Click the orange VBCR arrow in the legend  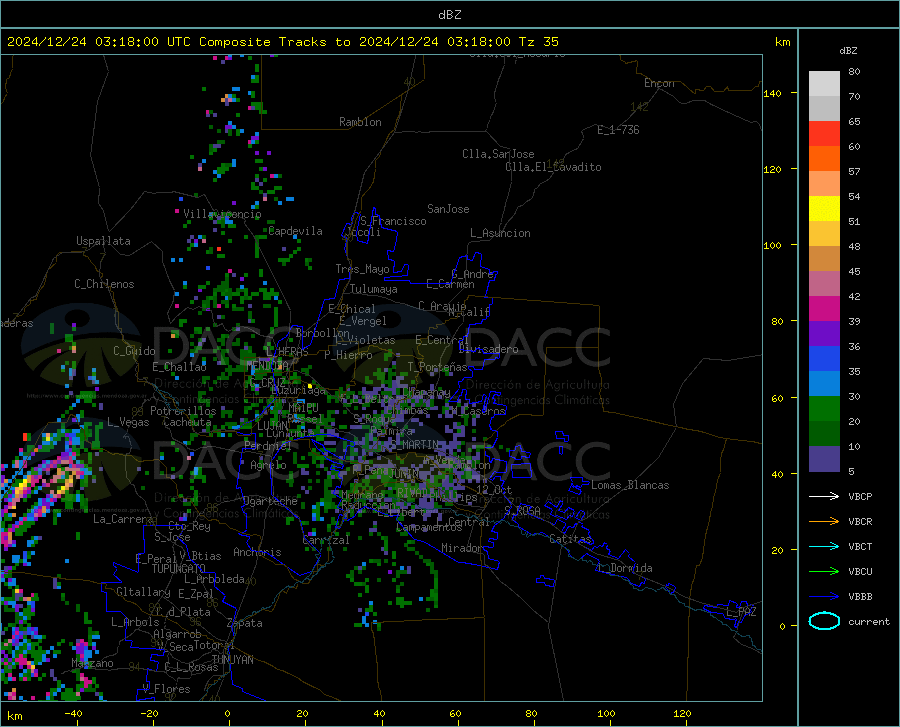tap(824, 522)
